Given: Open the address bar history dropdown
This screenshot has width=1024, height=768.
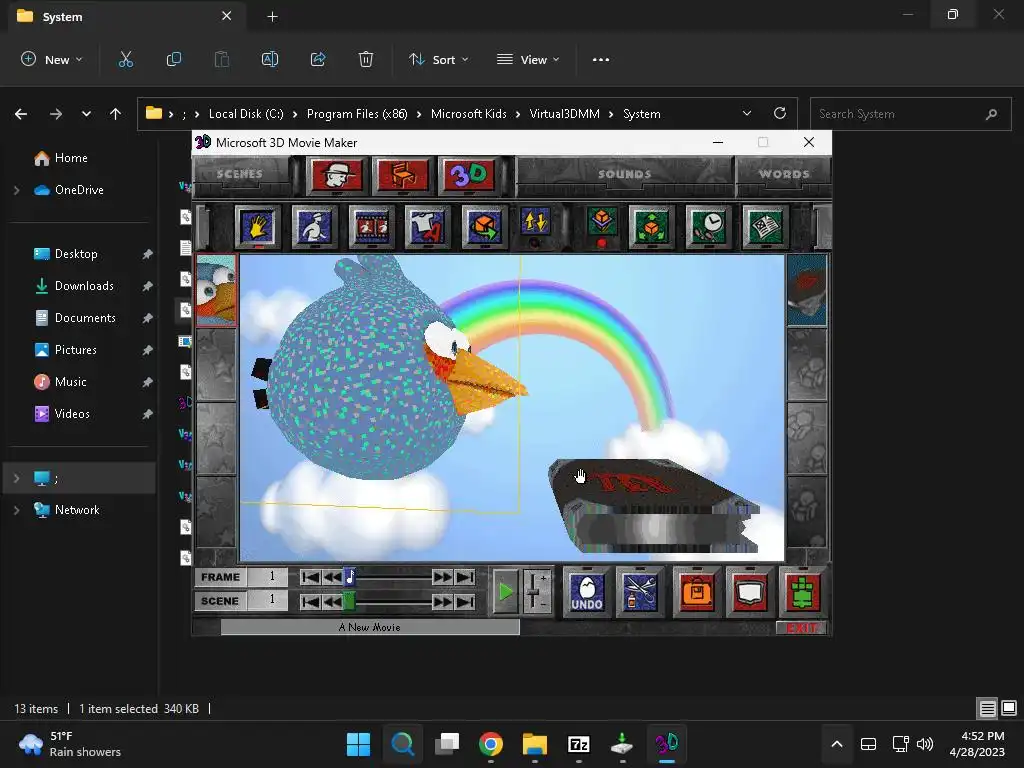Looking at the screenshot, I should (x=747, y=114).
